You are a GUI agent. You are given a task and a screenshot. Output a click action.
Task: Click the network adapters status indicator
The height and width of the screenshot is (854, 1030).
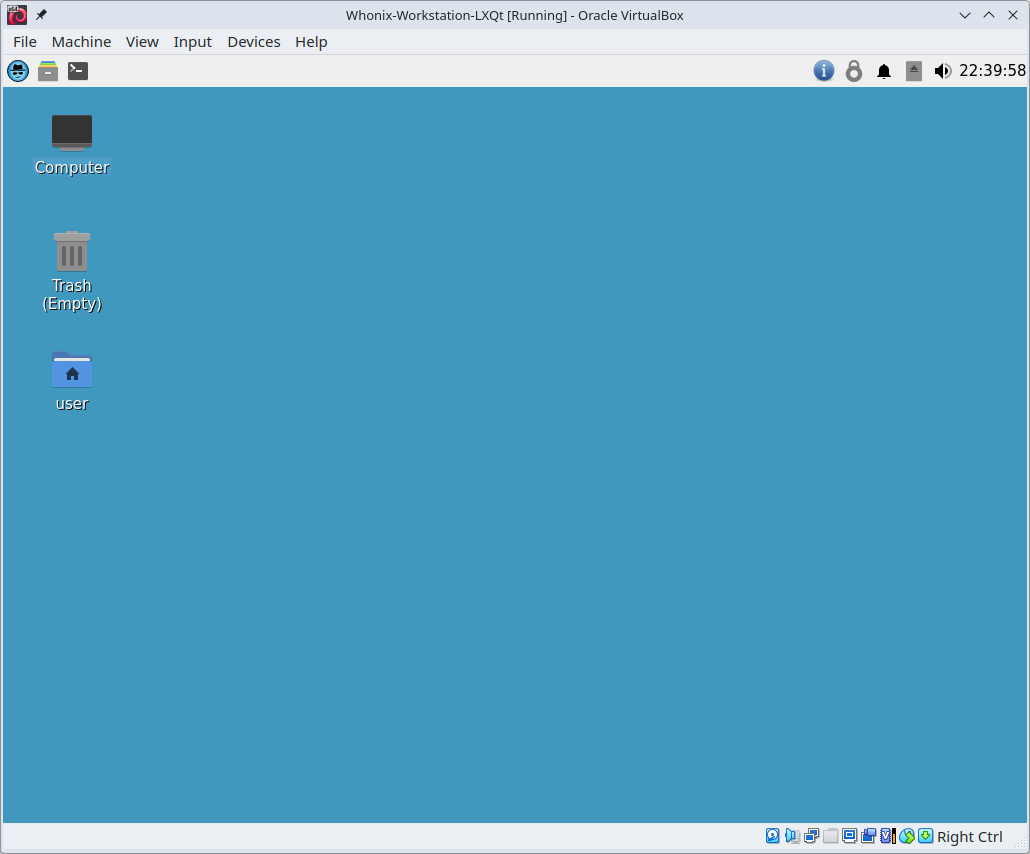click(x=811, y=836)
